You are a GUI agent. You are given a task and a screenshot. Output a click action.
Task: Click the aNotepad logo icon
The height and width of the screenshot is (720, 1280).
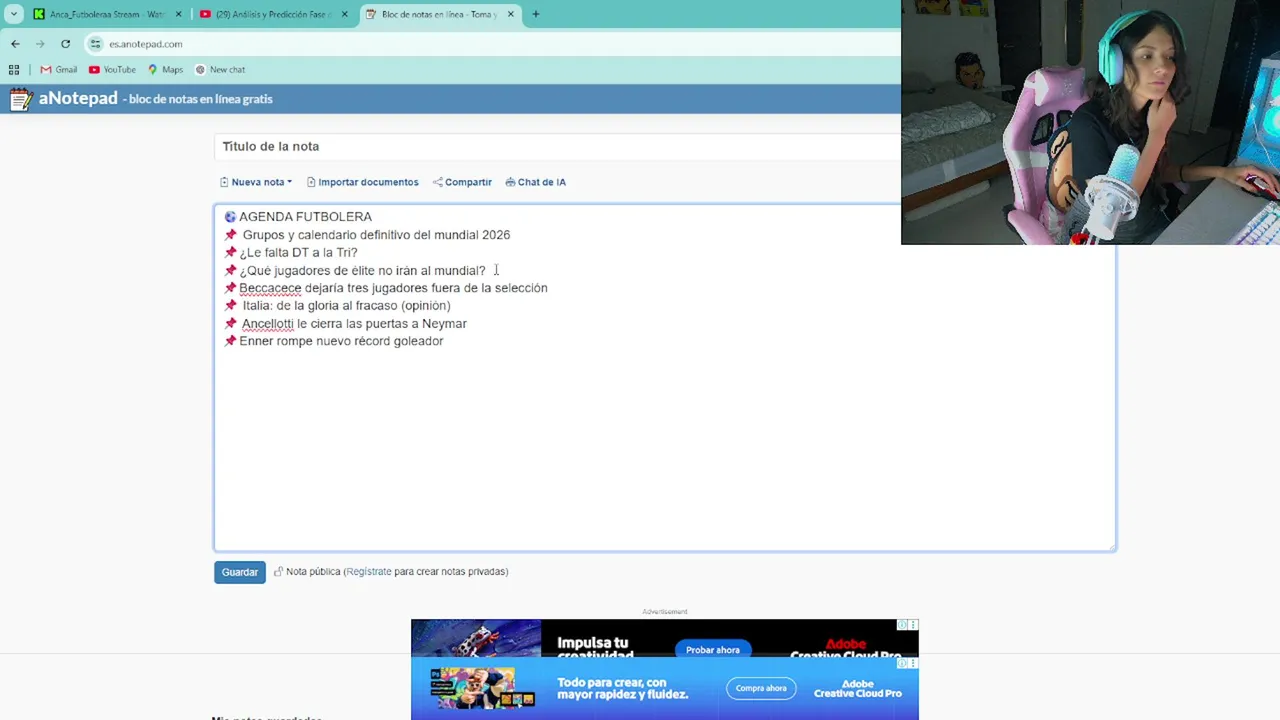20,99
